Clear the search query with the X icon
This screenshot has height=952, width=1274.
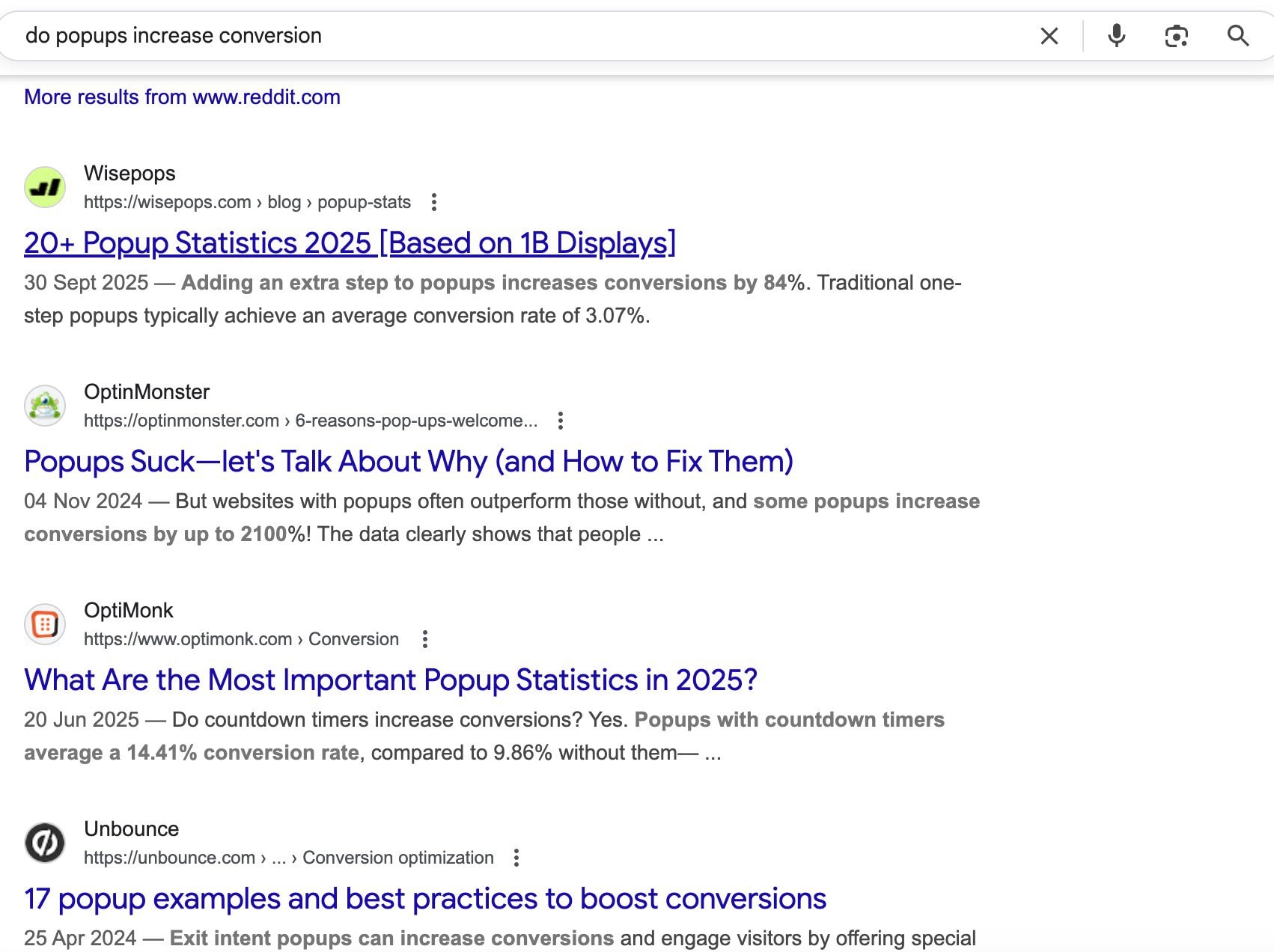(1049, 36)
